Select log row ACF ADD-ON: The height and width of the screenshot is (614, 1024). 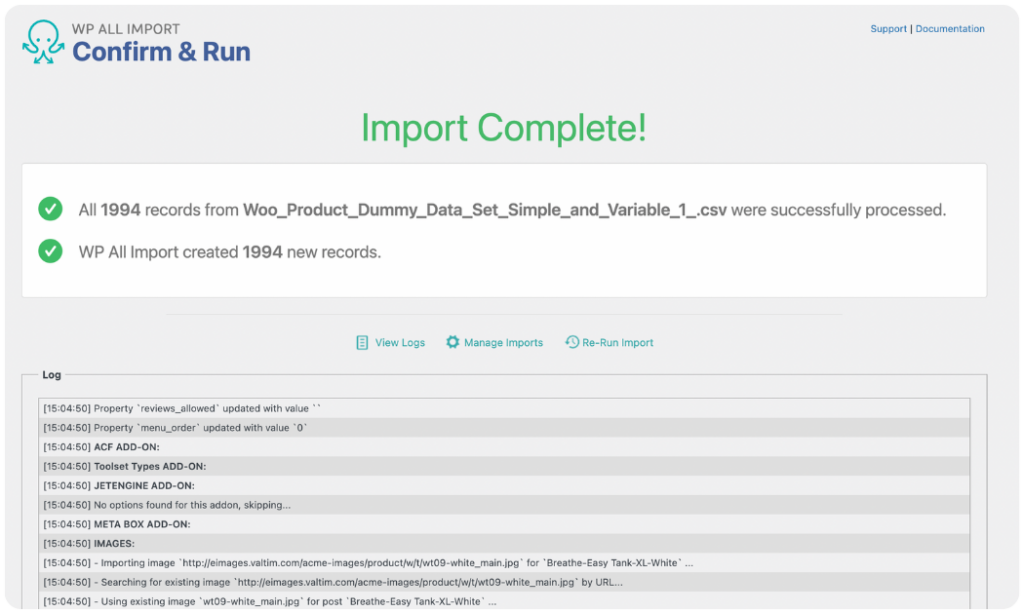pyautogui.click(x=504, y=447)
